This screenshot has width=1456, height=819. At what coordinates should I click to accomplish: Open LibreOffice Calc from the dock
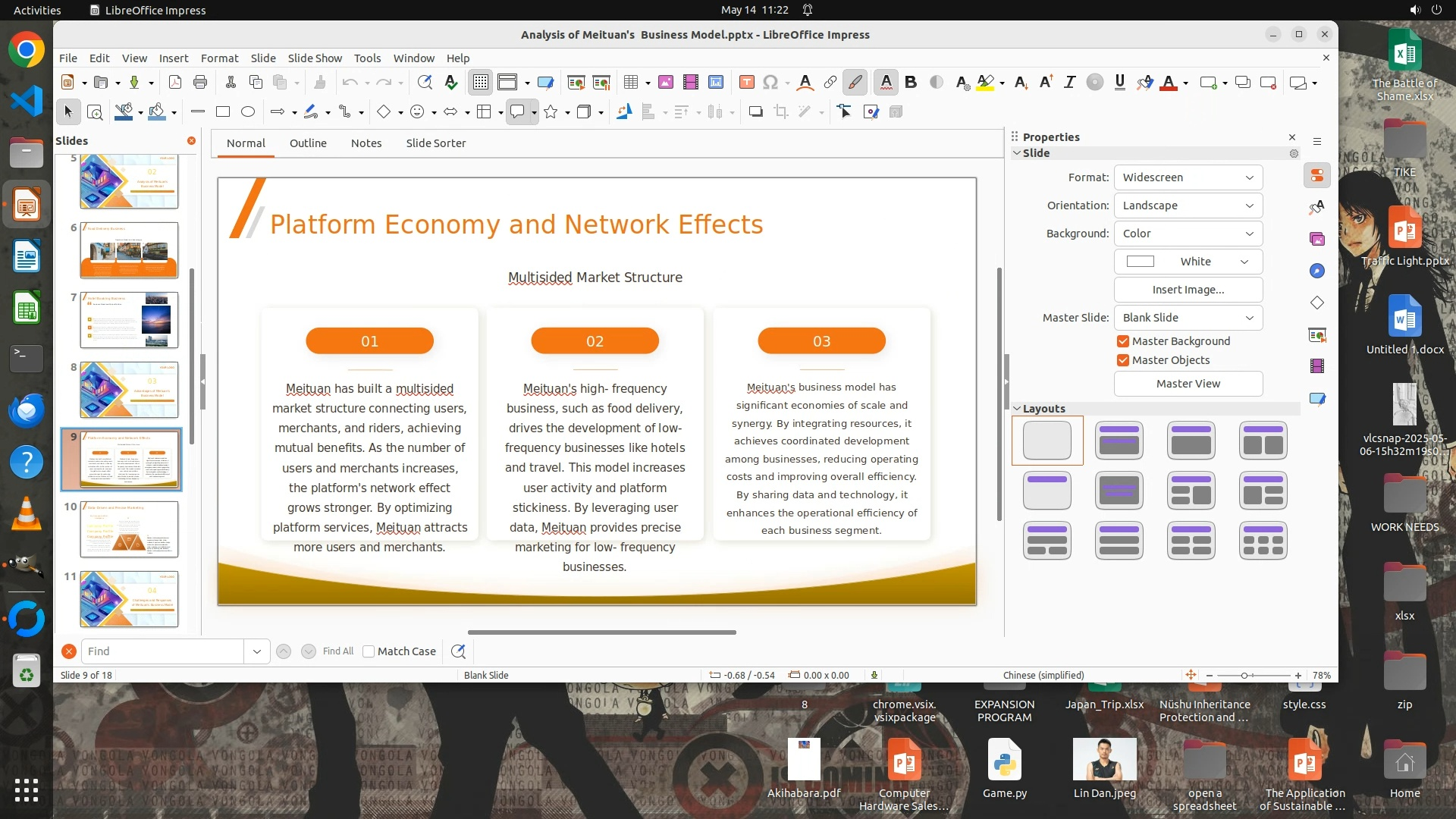(27, 309)
